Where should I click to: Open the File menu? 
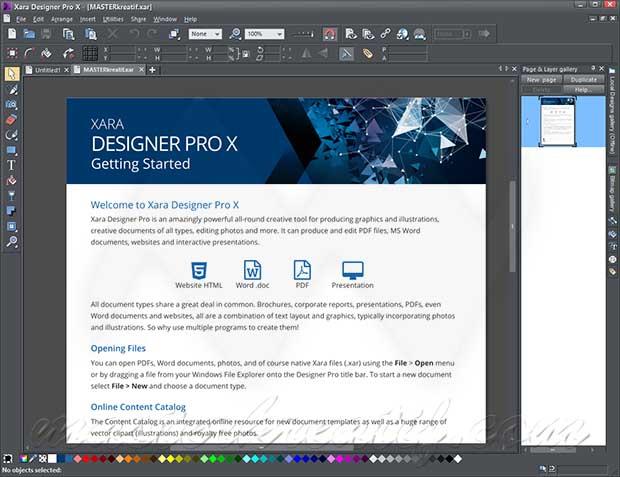(21, 19)
